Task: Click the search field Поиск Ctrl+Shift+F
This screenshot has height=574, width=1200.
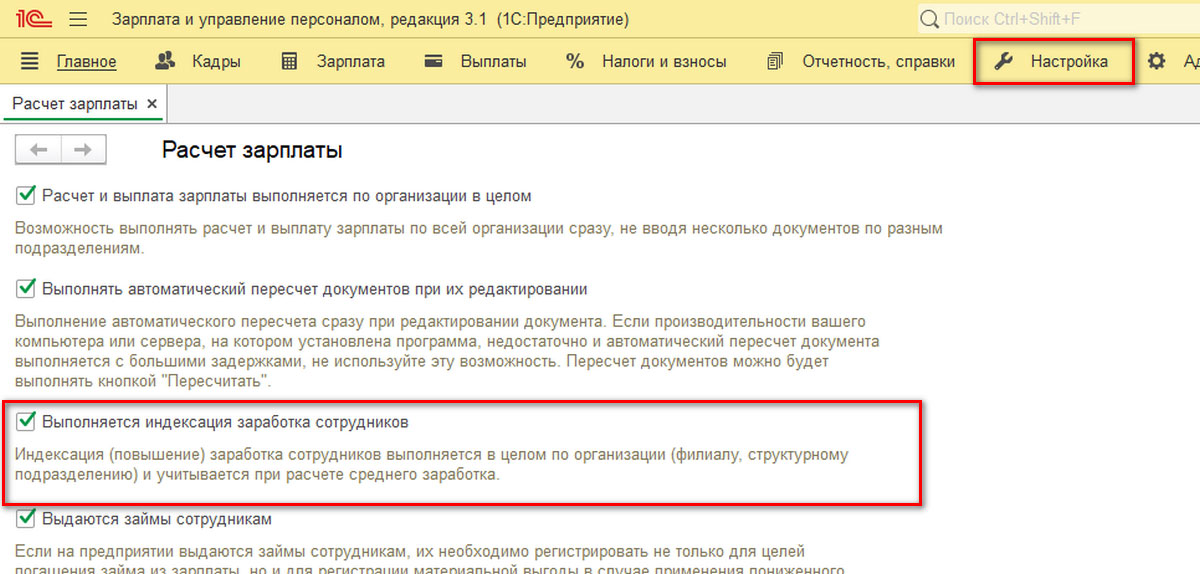Action: (1060, 19)
